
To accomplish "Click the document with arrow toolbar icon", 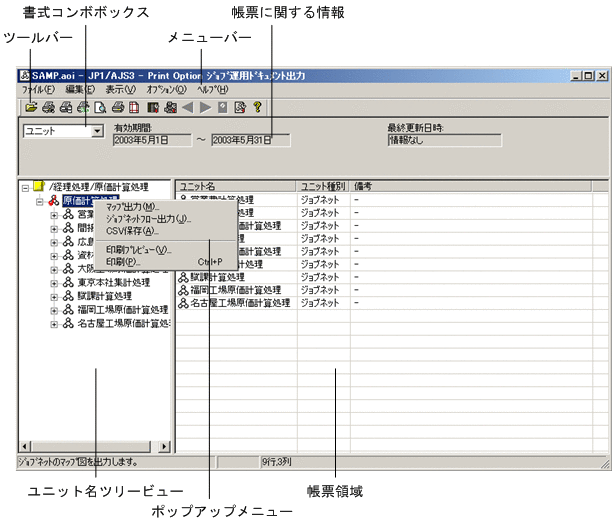I will (240, 107).
